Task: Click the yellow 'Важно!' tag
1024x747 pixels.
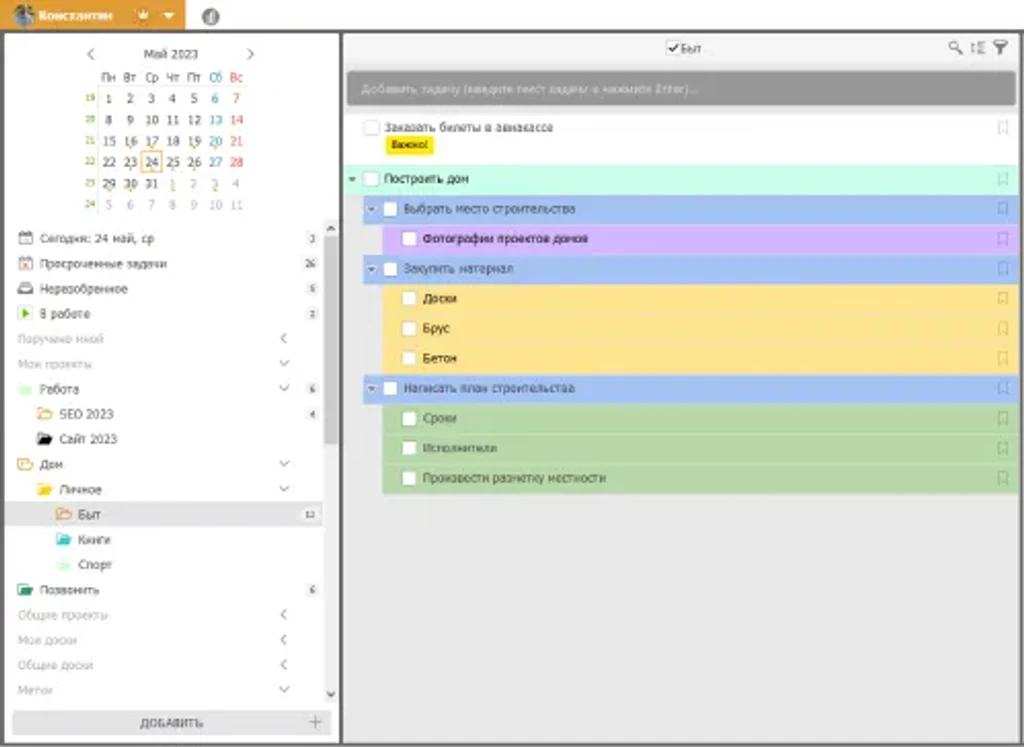Action: [409, 145]
